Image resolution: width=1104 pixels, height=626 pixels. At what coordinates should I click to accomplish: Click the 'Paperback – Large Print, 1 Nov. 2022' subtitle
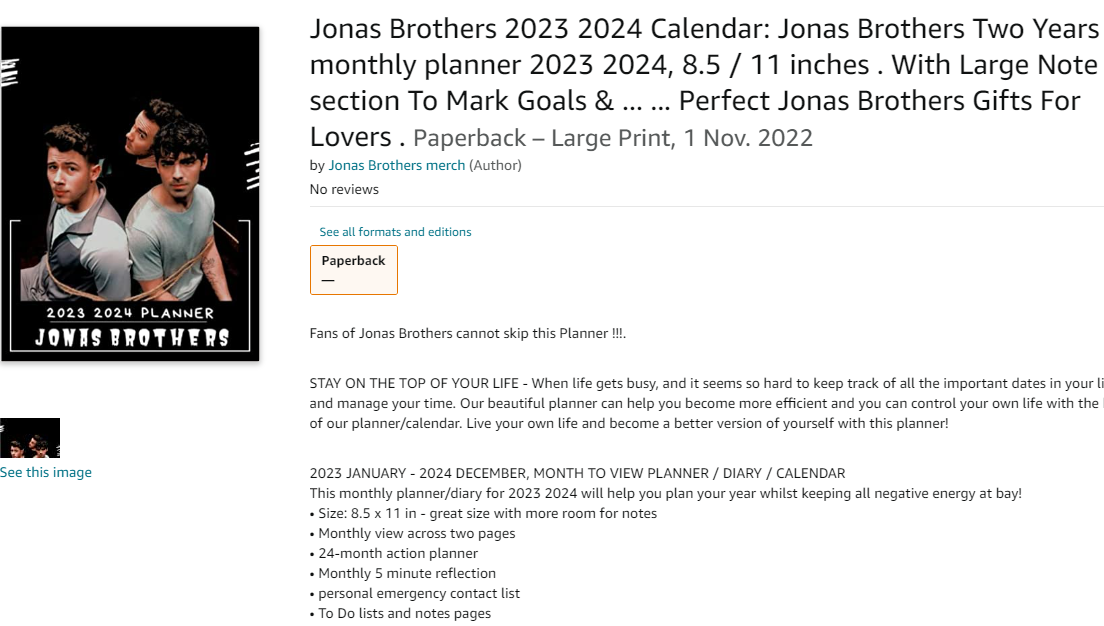(613, 138)
